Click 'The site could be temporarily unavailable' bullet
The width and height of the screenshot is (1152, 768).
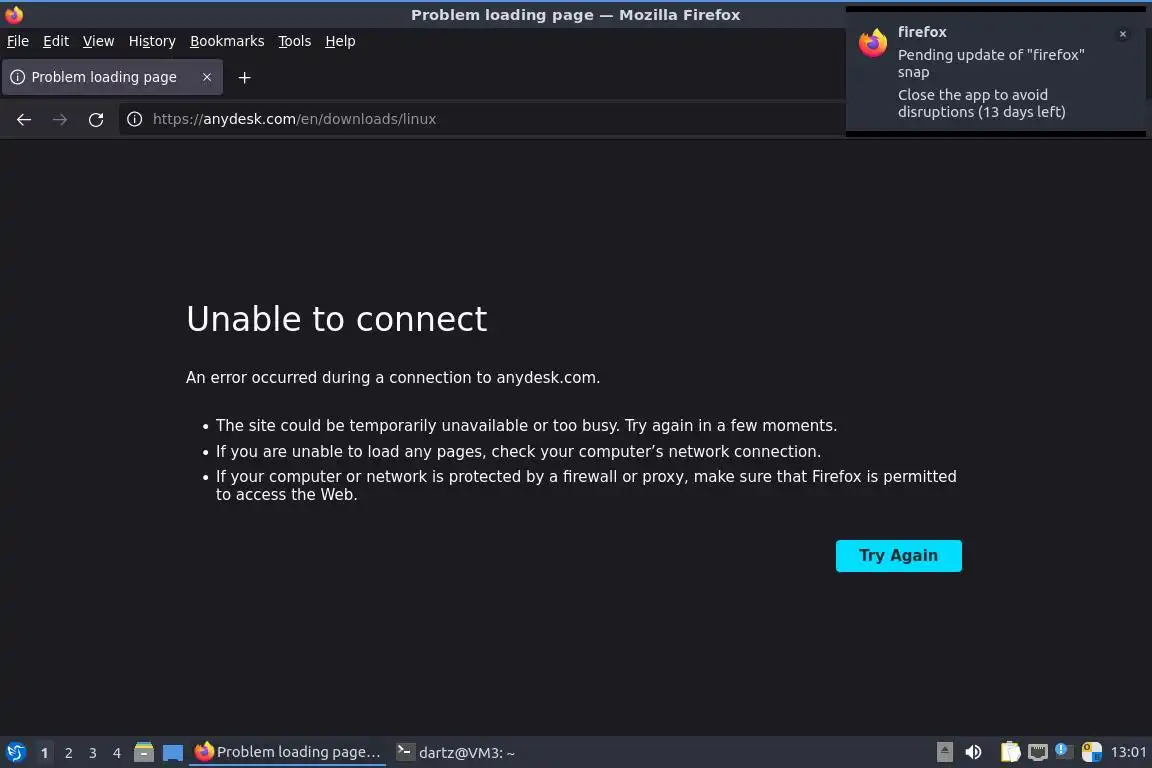pyautogui.click(x=526, y=426)
